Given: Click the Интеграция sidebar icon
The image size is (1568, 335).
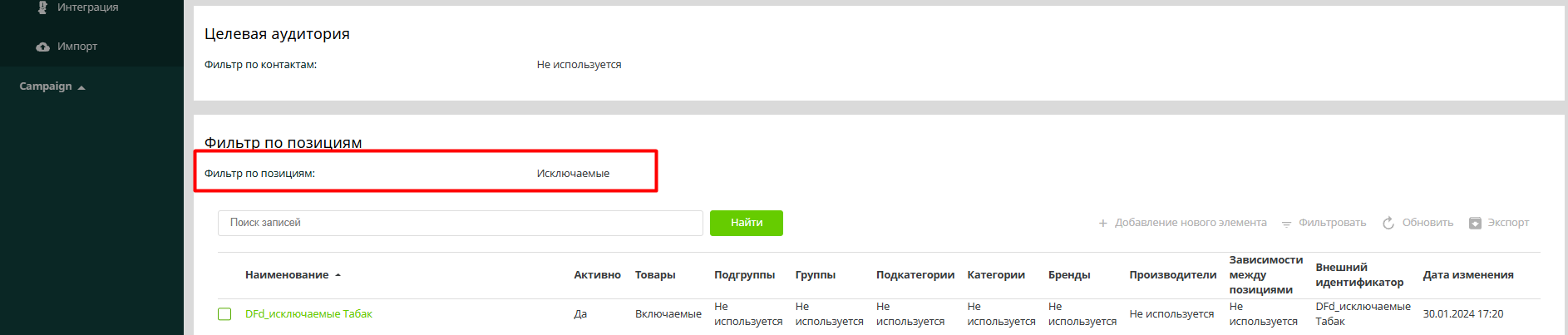Looking at the screenshot, I should click(42, 7).
